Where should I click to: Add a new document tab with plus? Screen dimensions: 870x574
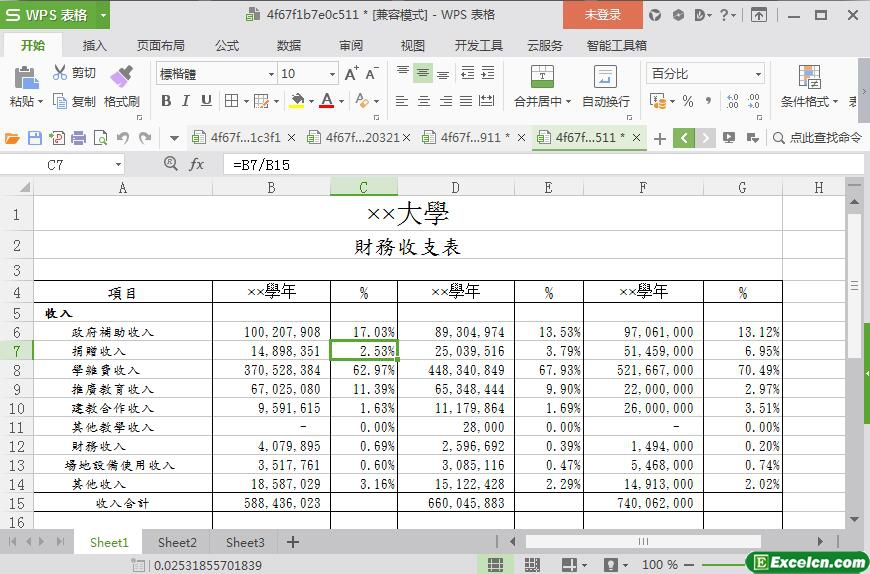pyautogui.click(x=659, y=138)
